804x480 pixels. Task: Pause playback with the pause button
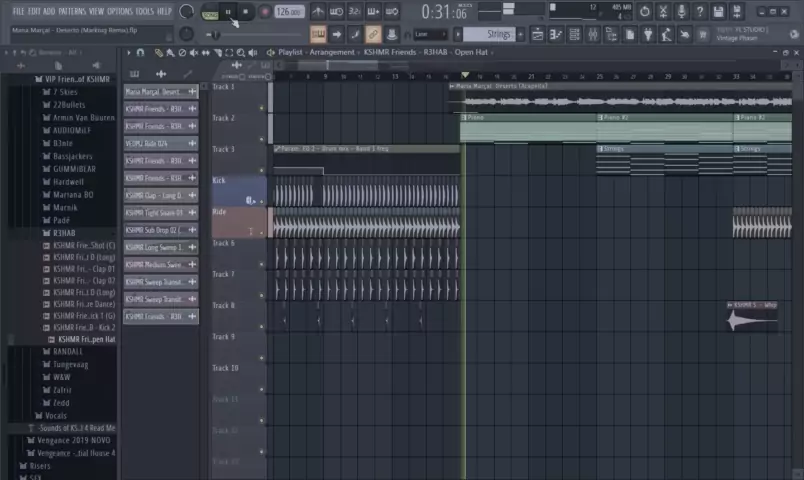pyautogui.click(x=228, y=12)
